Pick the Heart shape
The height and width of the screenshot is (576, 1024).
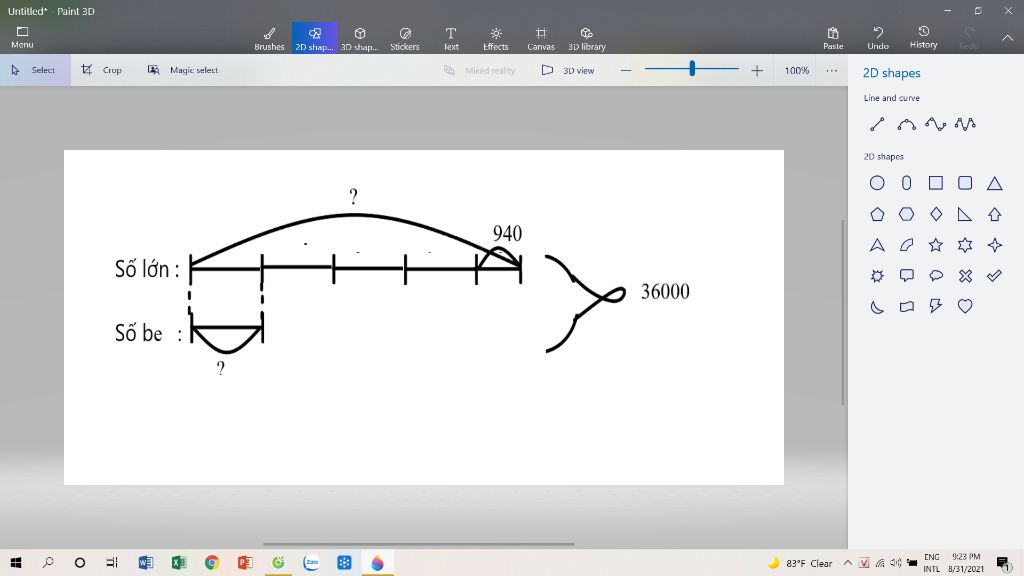point(965,306)
